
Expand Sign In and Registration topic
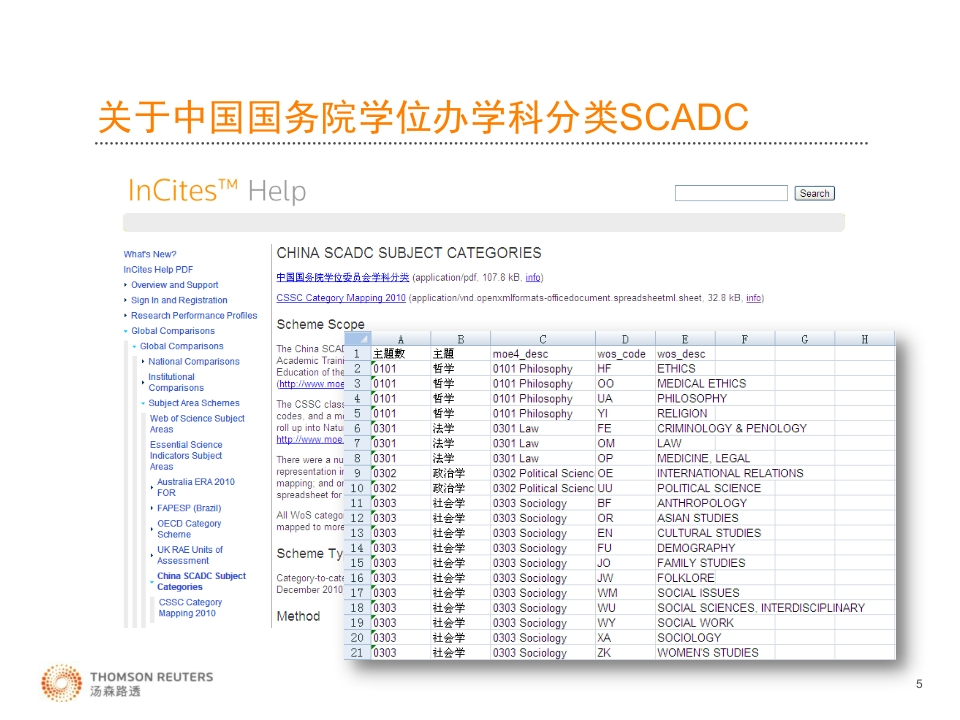tap(179, 300)
